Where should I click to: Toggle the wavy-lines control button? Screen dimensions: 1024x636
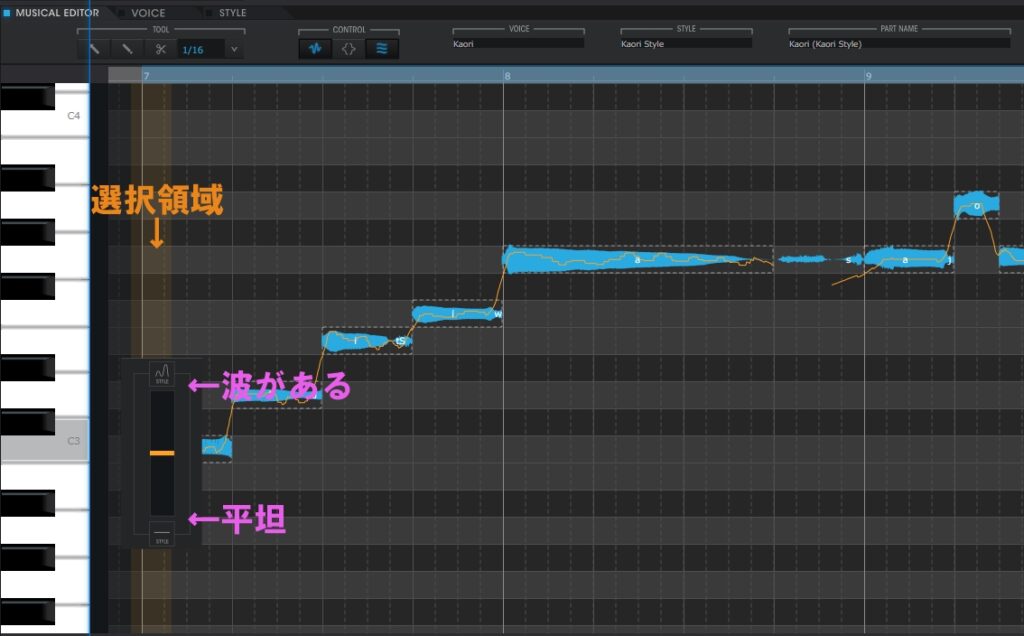click(x=382, y=48)
